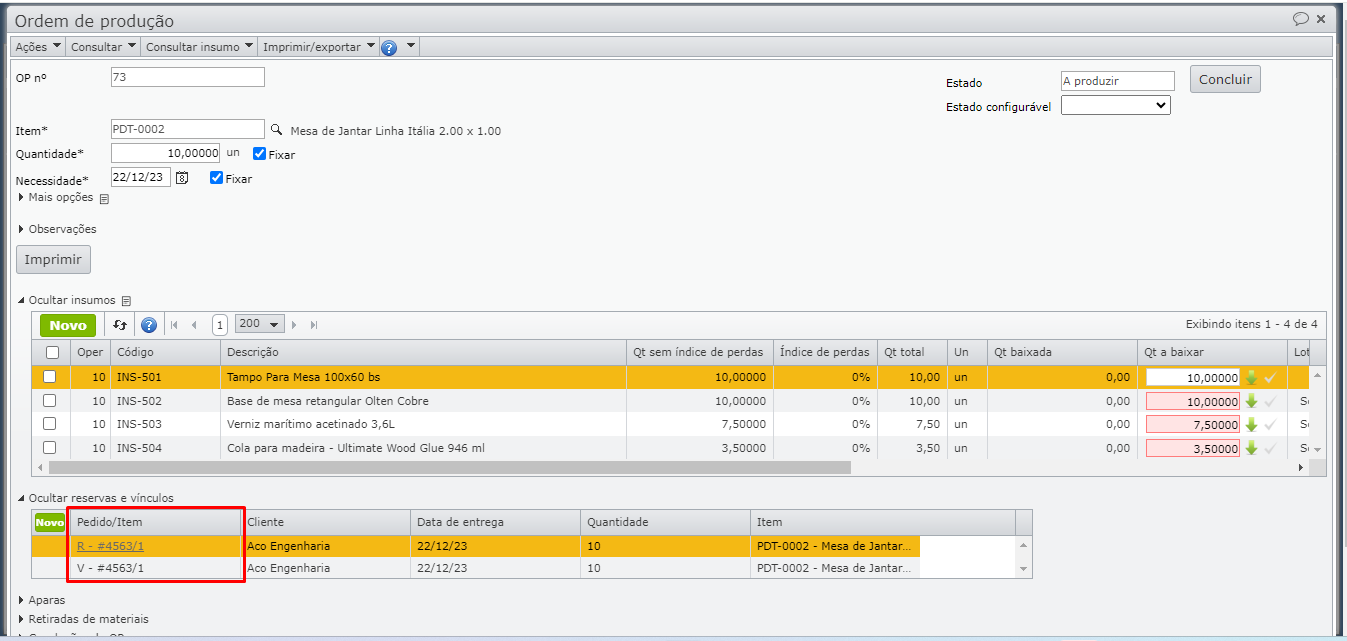Go to next page of insumos grid
The width and height of the screenshot is (1347, 641).
tap(296, 325)
